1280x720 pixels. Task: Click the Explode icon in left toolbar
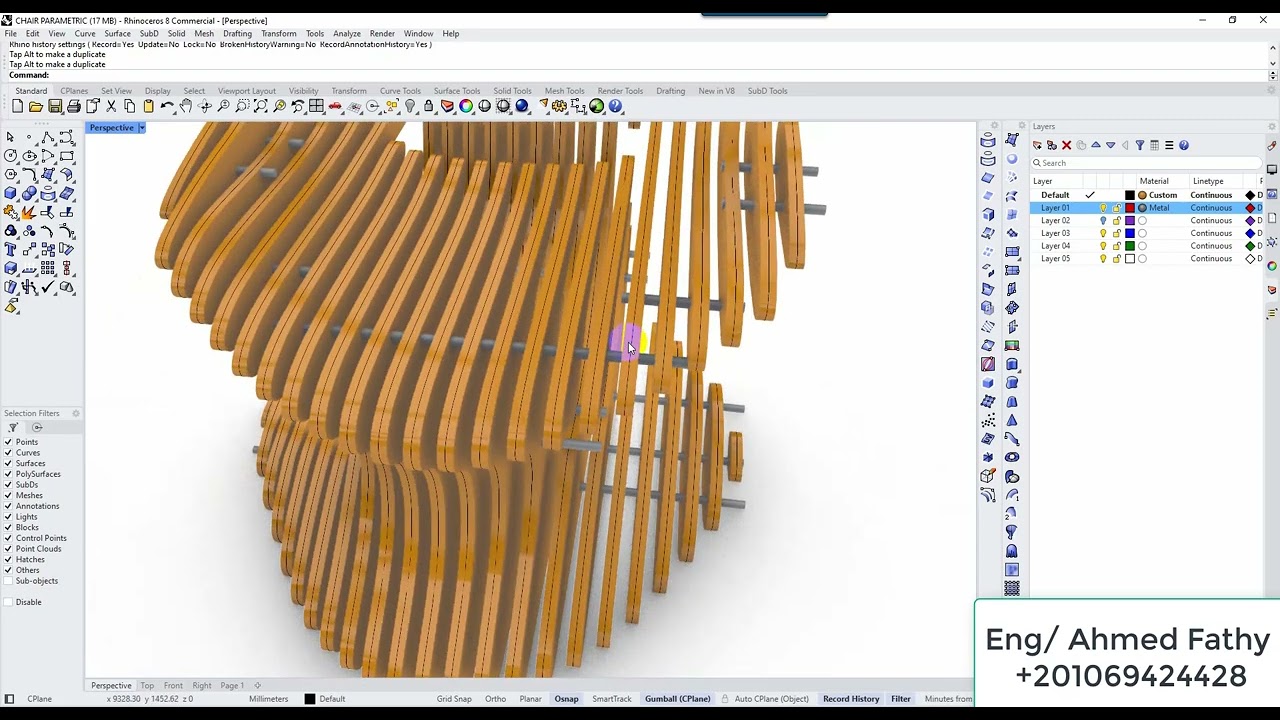click(28, 212)
